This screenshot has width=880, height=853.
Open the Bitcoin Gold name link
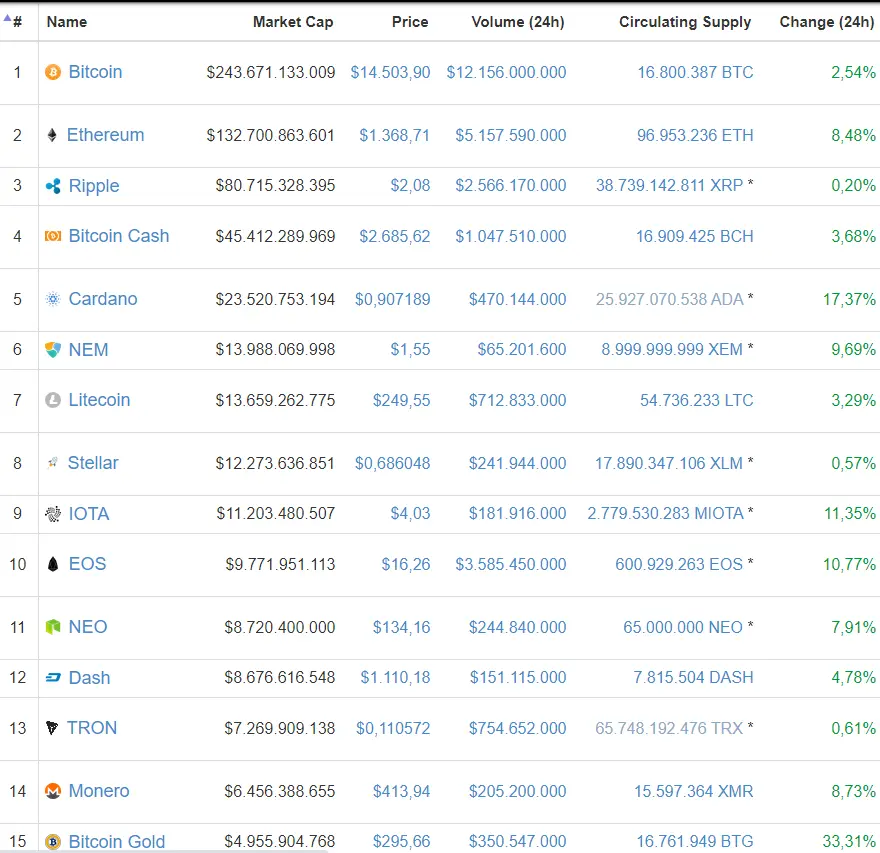(117, 841)
